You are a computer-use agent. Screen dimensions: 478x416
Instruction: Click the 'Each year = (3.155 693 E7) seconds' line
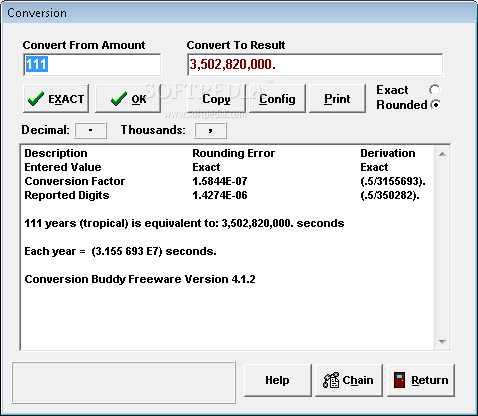click(120, 251)
